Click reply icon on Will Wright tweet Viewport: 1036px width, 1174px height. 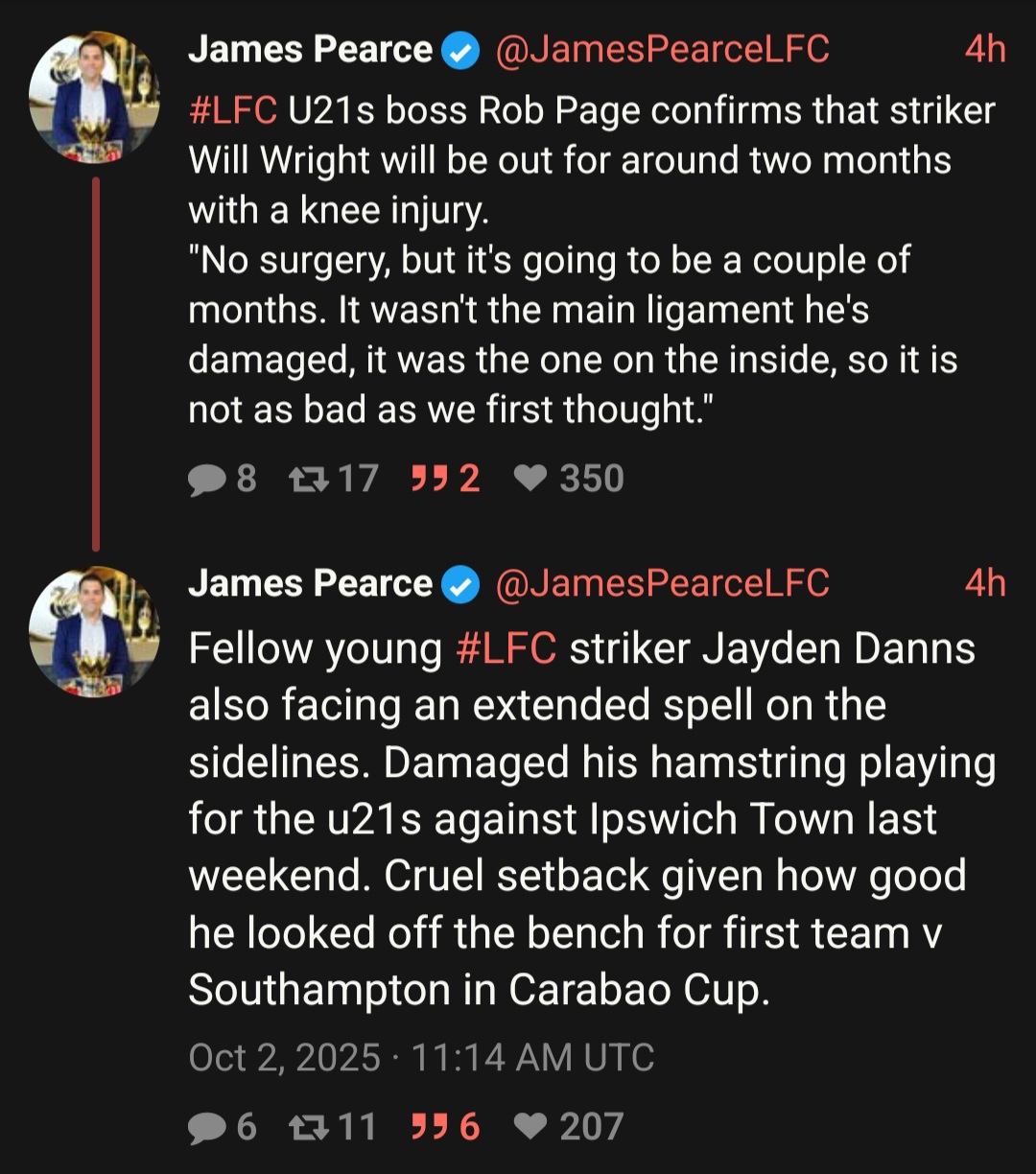click(x=205, y=479)
